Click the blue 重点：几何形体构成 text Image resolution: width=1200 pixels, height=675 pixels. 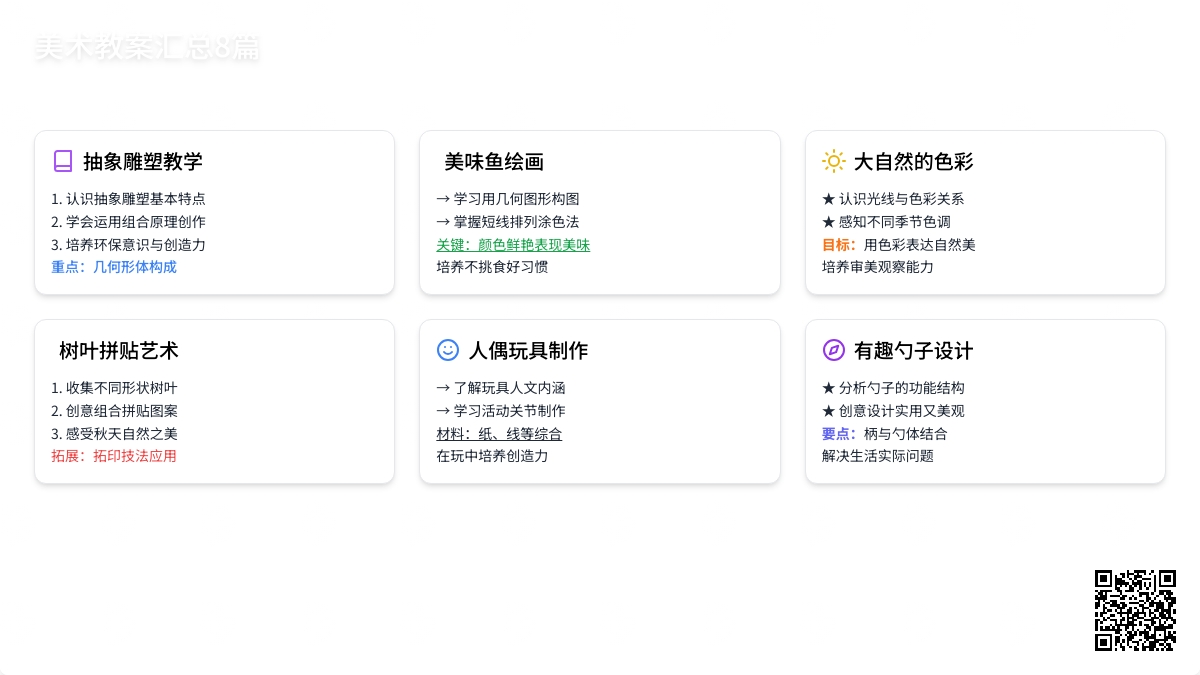coord(114,267)
